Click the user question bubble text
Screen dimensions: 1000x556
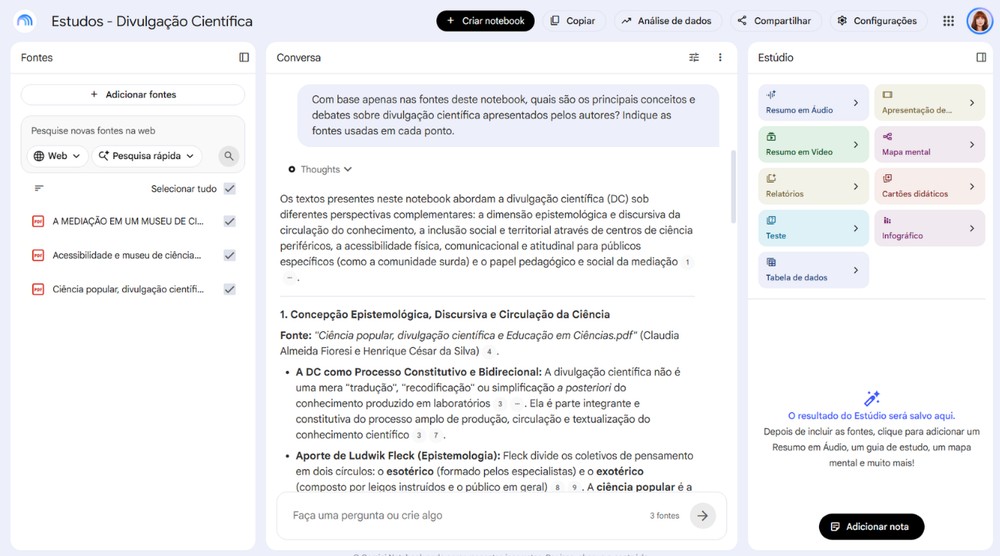(503, 115)
